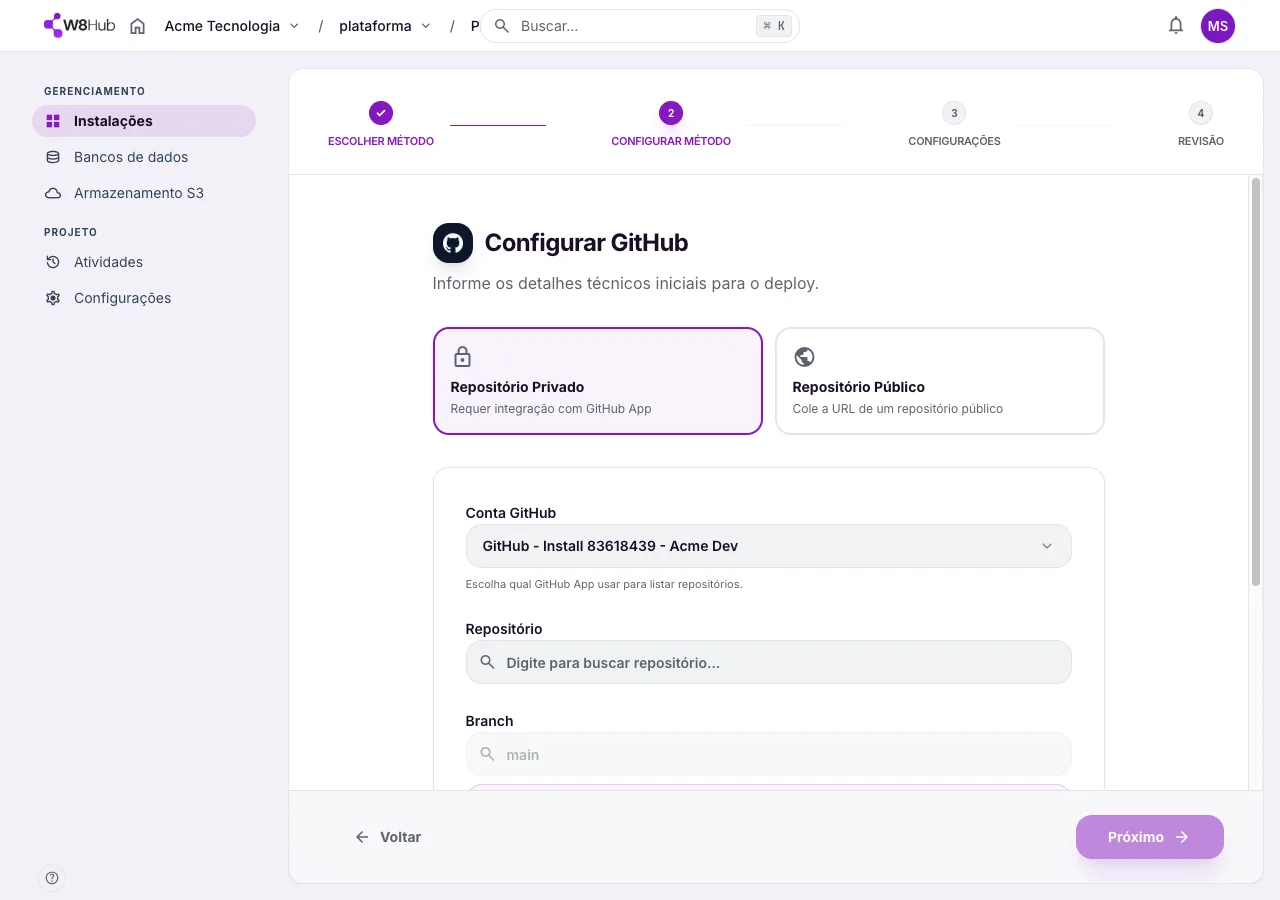Open the MS user avatar menu
This screenshot has height=900, width=1280.
[x=1218, y=26]
